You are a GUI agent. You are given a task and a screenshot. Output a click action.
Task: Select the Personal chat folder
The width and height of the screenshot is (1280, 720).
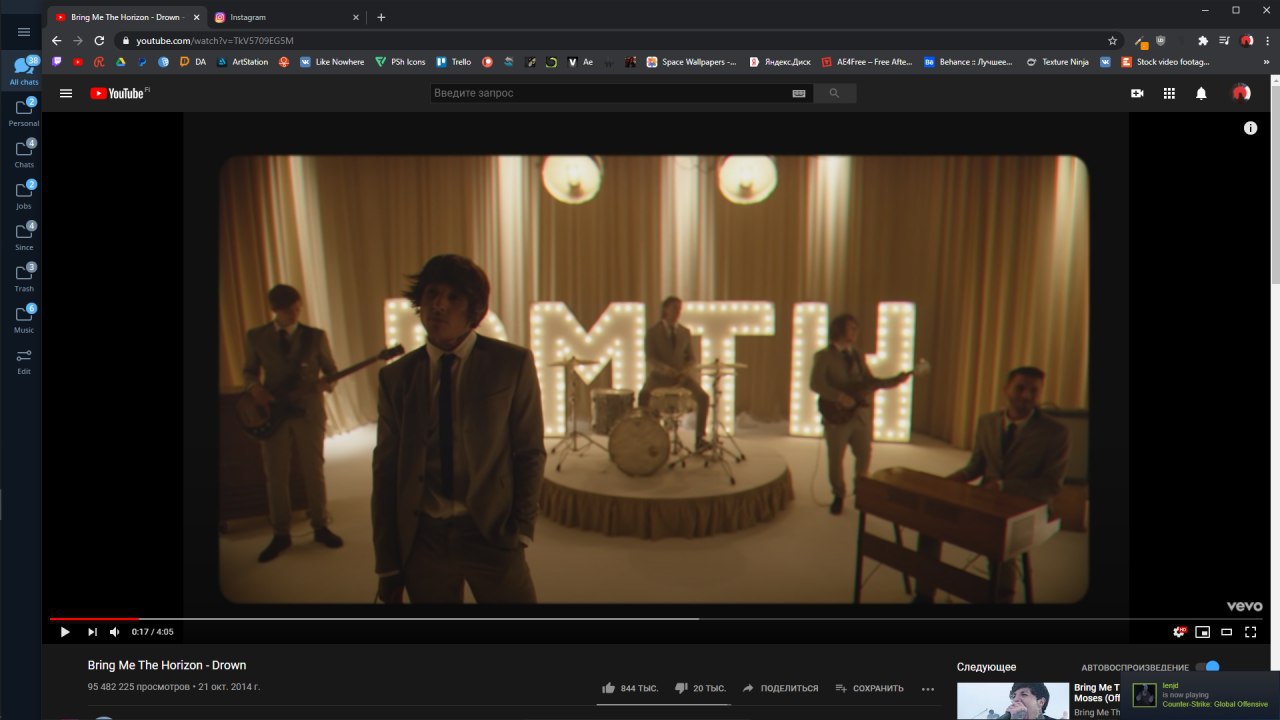coord(24,112)
